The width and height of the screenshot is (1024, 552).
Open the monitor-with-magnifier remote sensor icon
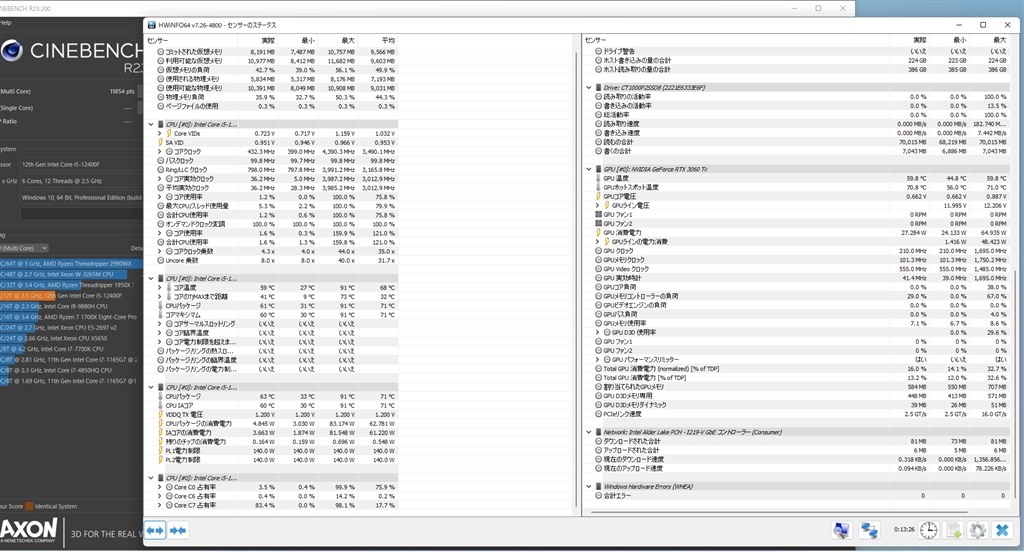(x=841, y=530)
